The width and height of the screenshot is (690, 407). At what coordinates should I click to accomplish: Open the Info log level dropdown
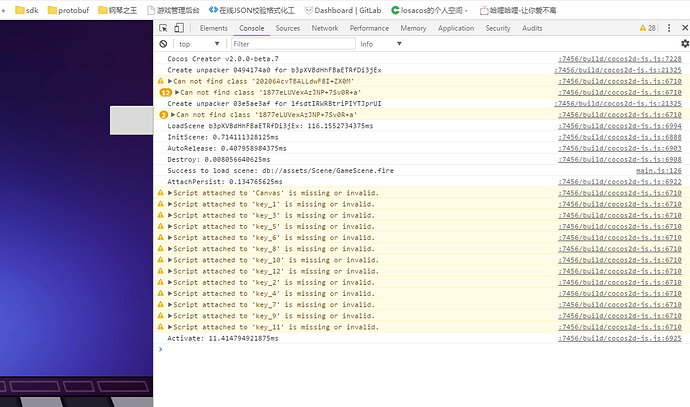[381, 44]
